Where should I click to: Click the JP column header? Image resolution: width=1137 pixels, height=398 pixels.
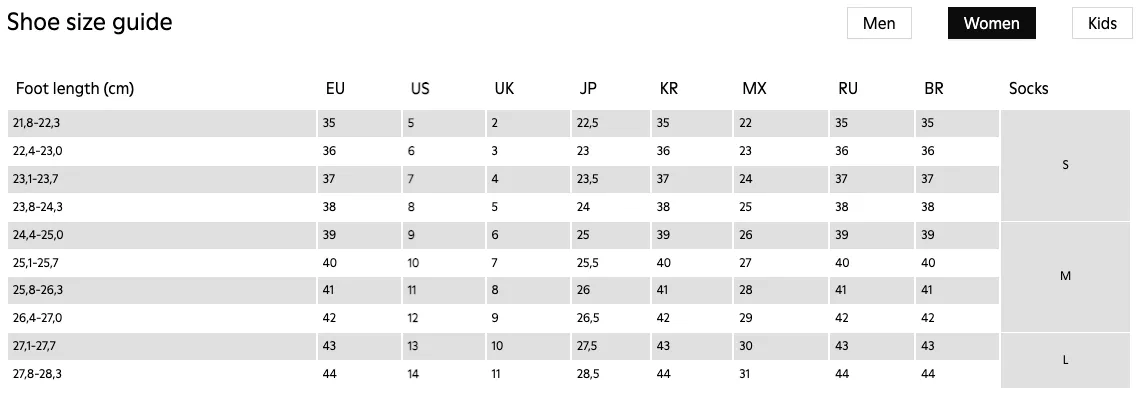click(588, 88)
